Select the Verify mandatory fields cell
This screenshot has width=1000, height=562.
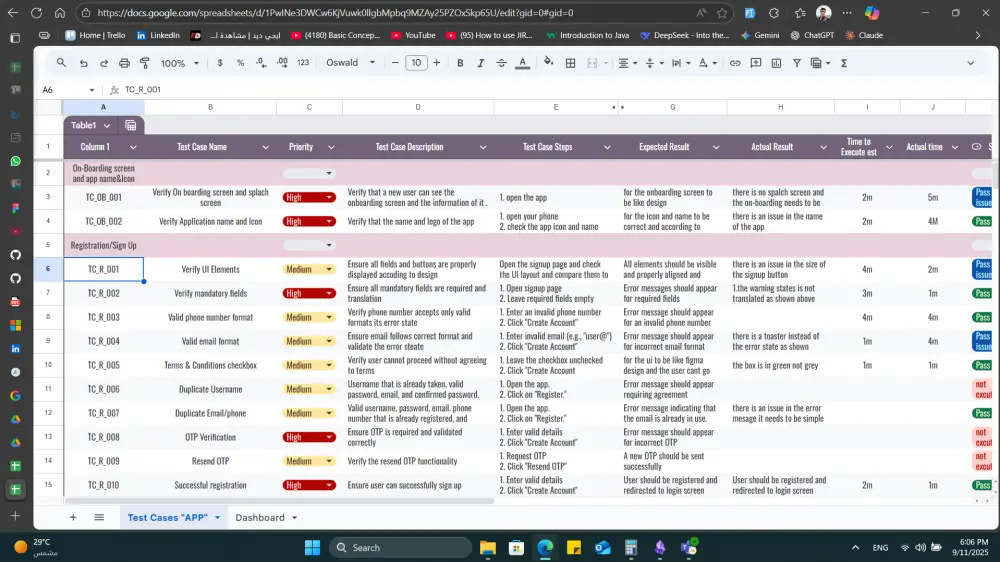pos(210,293)
